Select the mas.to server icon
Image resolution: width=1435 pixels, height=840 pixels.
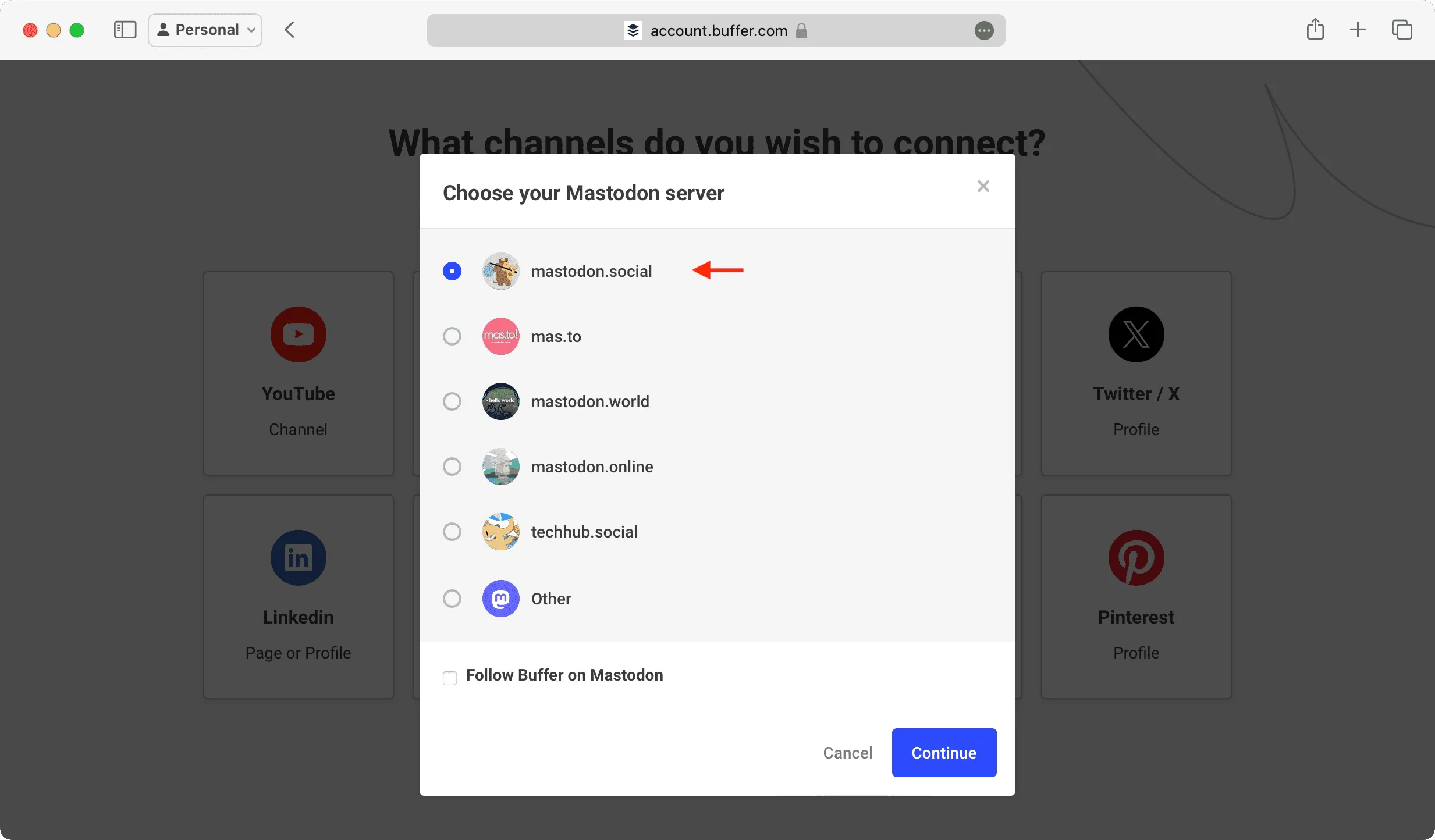(499, 336)
